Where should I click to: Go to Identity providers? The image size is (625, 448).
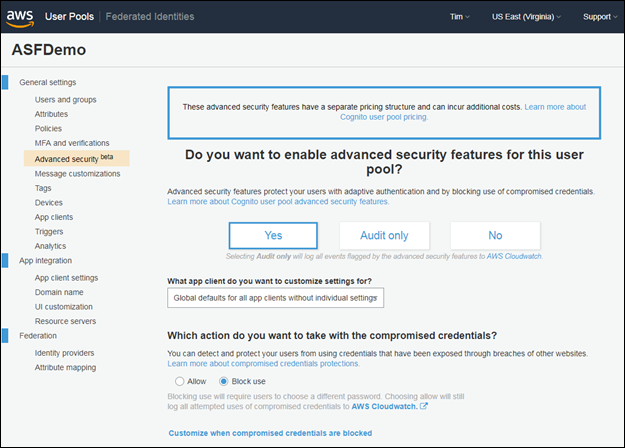[64, 353]
